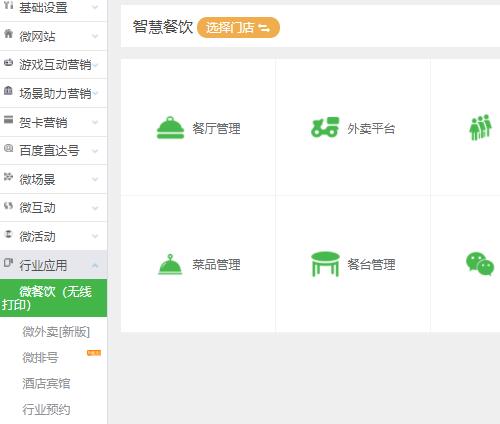Open the 酒店宾馆 submenu item
The height and width of the screenshot is (424, 500).
coord(46,383)
